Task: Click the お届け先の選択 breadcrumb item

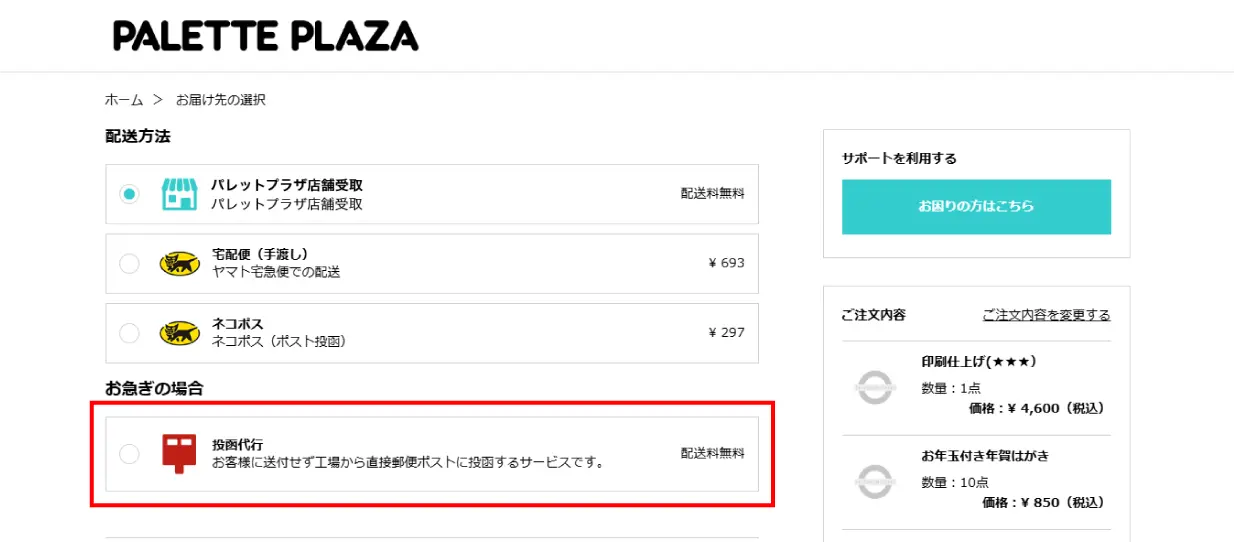Action: click(x=221, y=100)
